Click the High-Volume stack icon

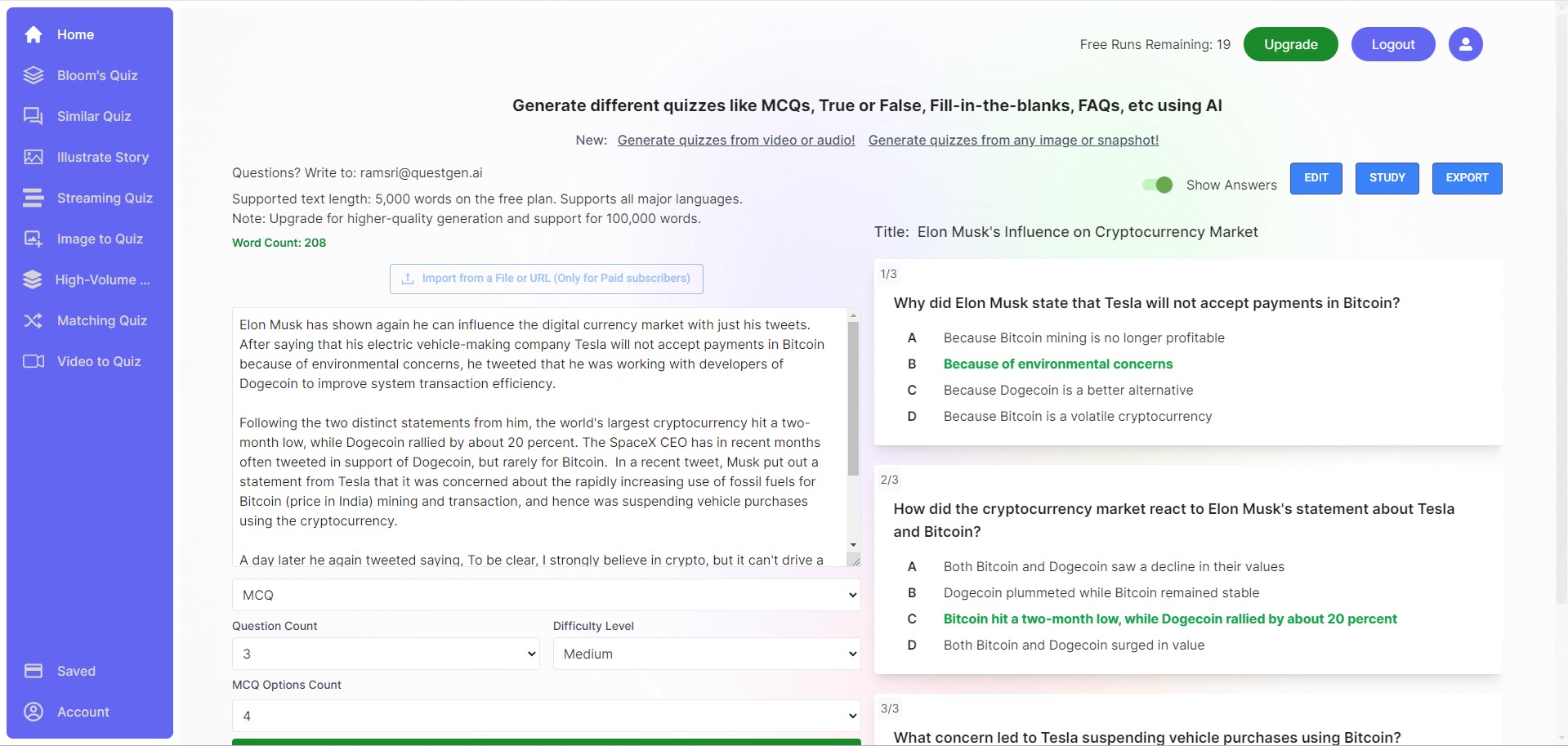(33, 279)
